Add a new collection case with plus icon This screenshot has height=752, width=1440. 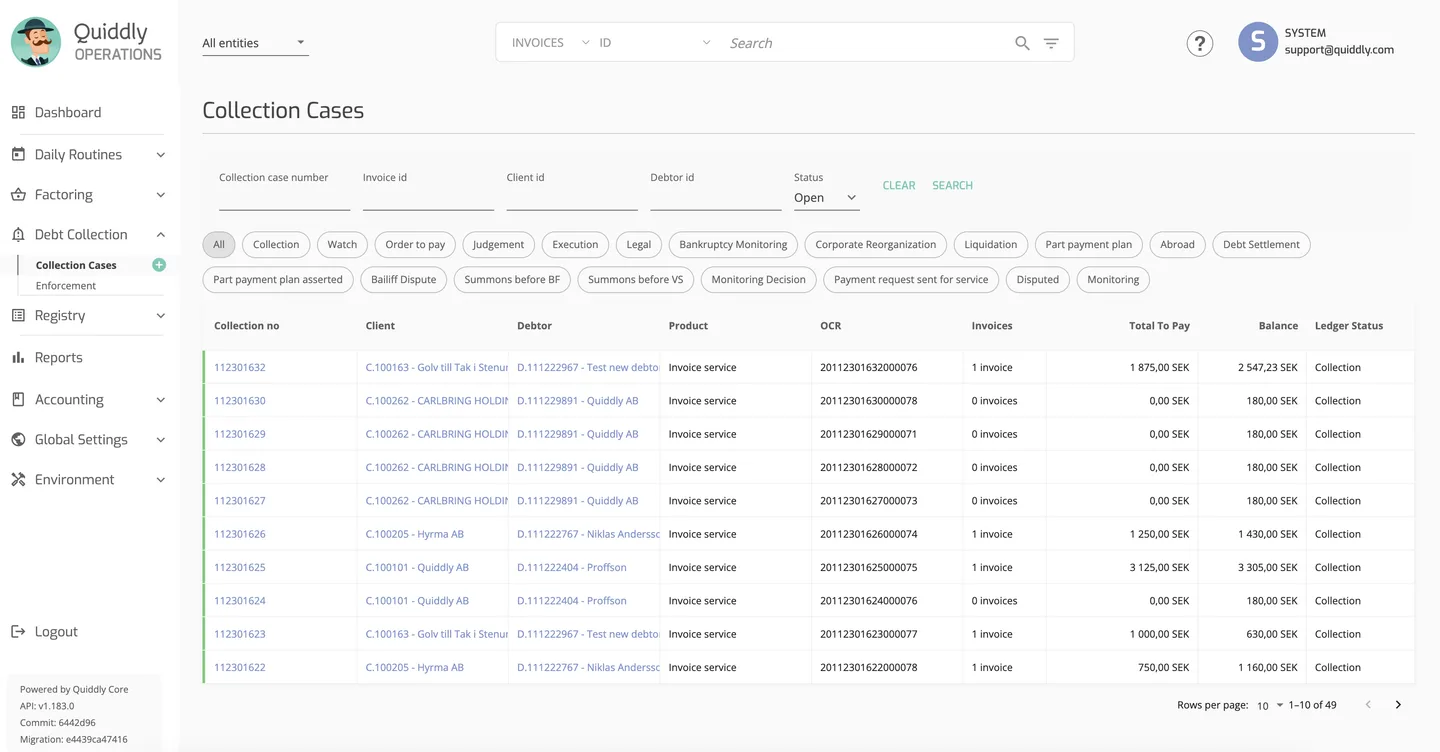159,265
